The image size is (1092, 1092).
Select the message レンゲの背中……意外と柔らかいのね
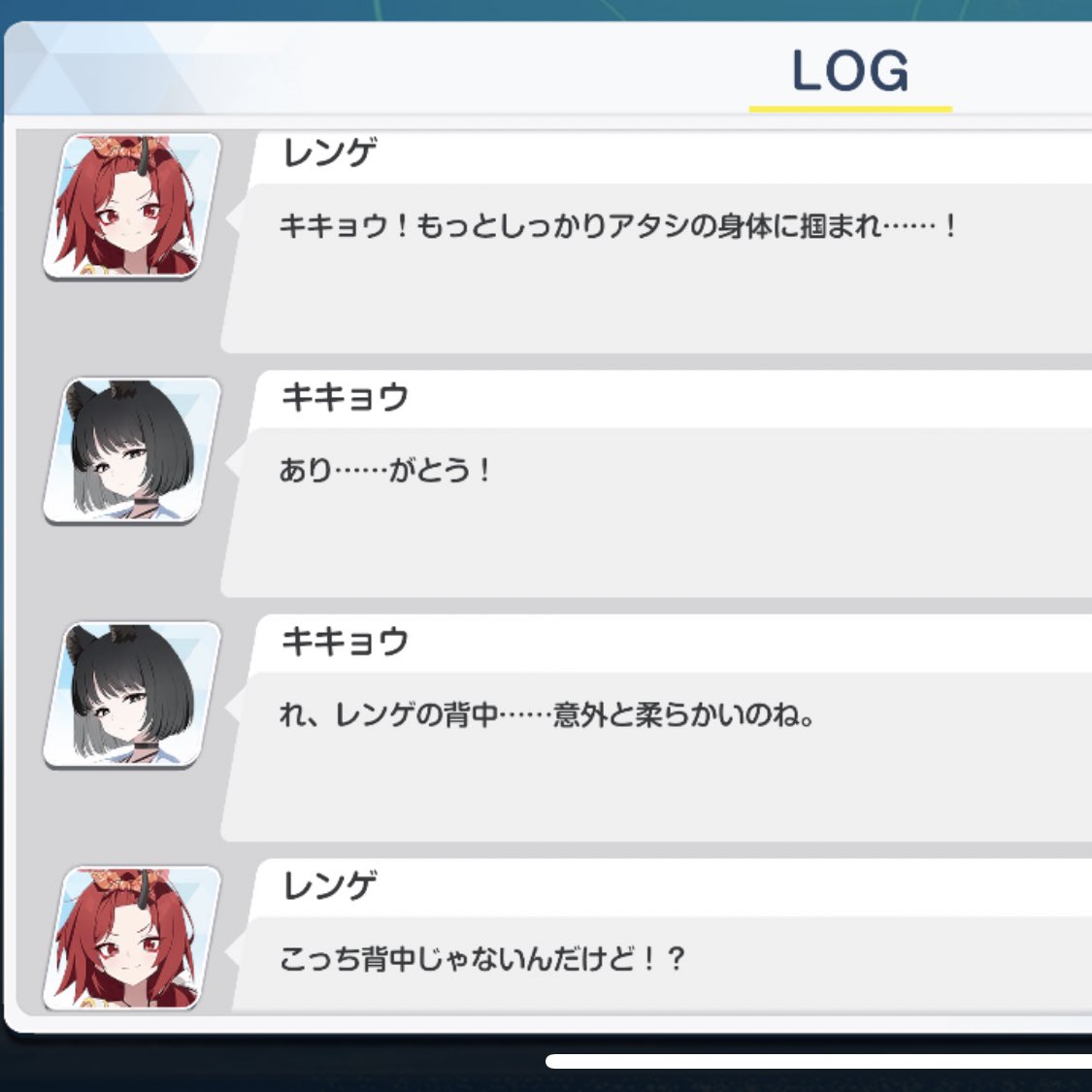pyautogui.click(x=546, y=715)
